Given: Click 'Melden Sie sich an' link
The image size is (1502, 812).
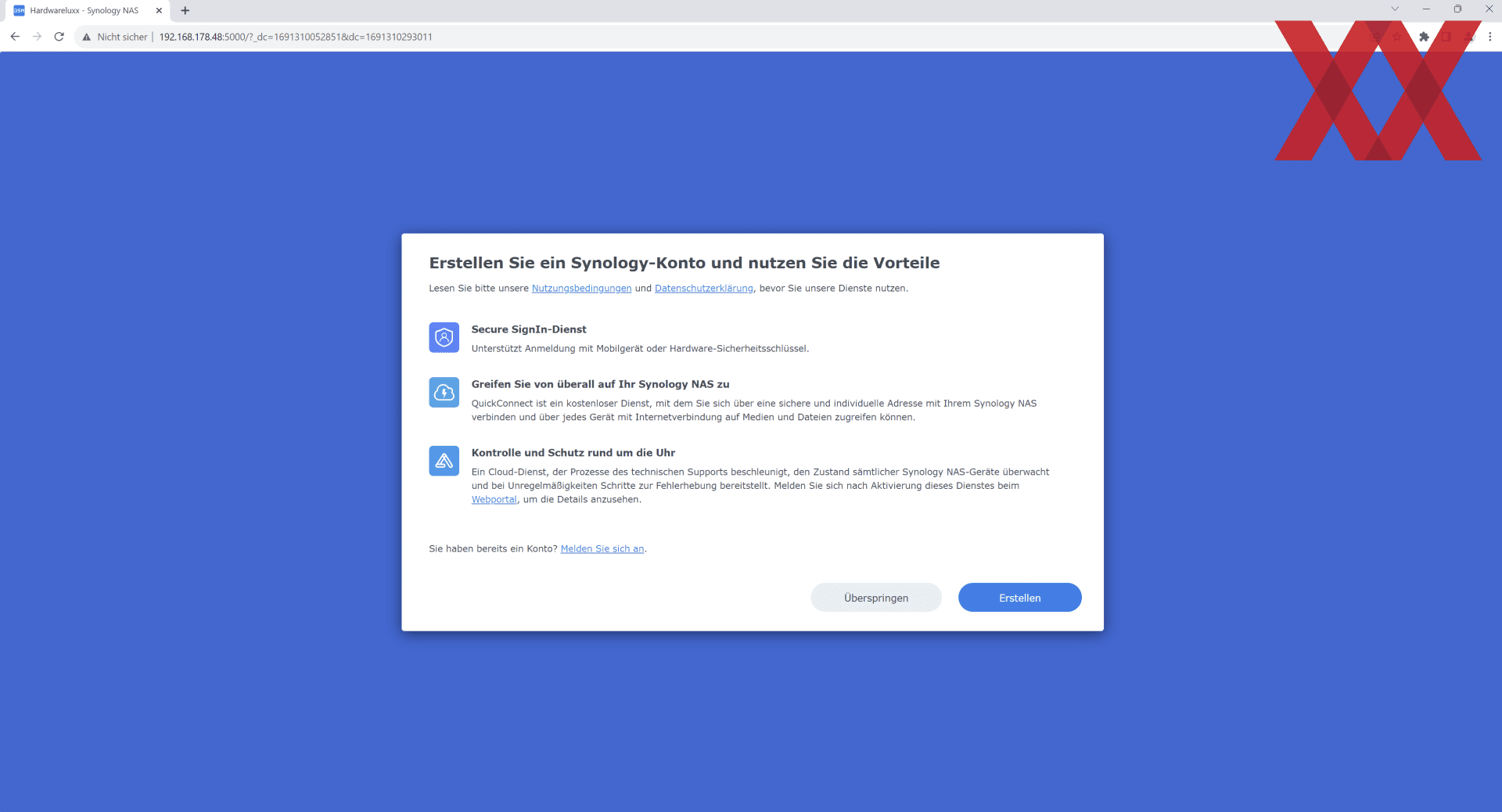Looking at the screenshot, I should tap(602, 549).
